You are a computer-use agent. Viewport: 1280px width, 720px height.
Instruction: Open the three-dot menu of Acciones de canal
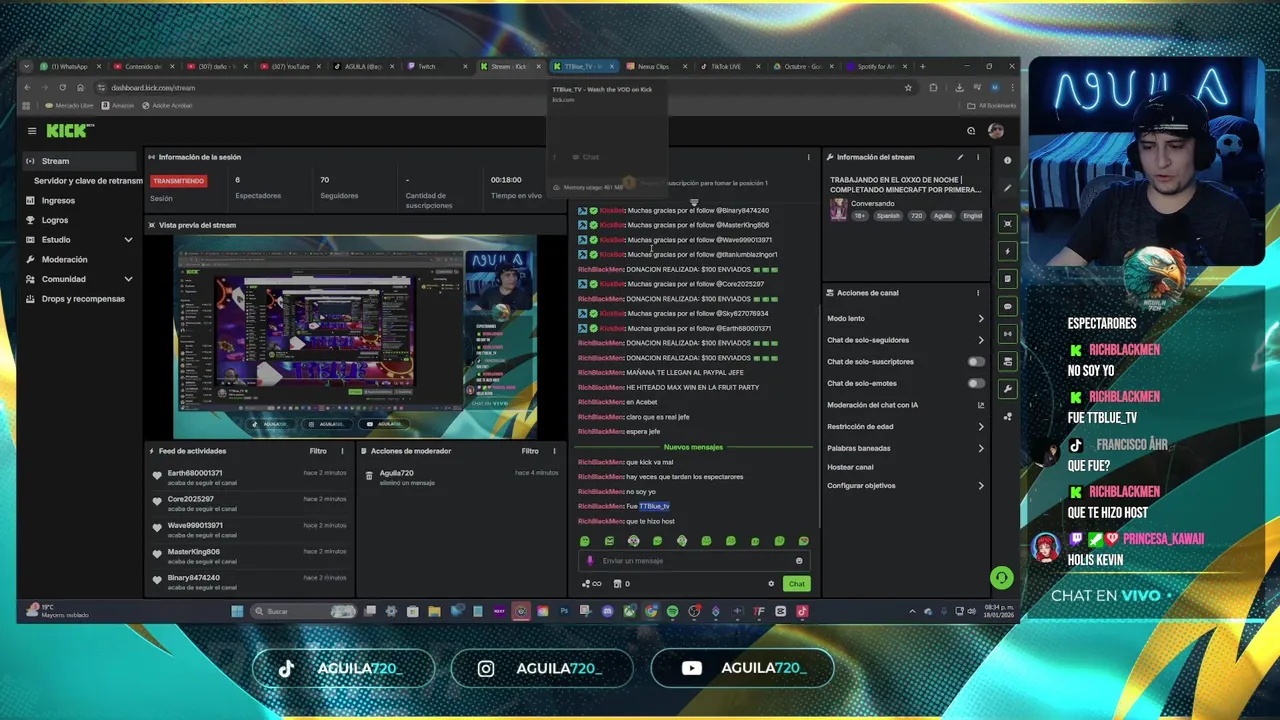(x=978, y=293)
